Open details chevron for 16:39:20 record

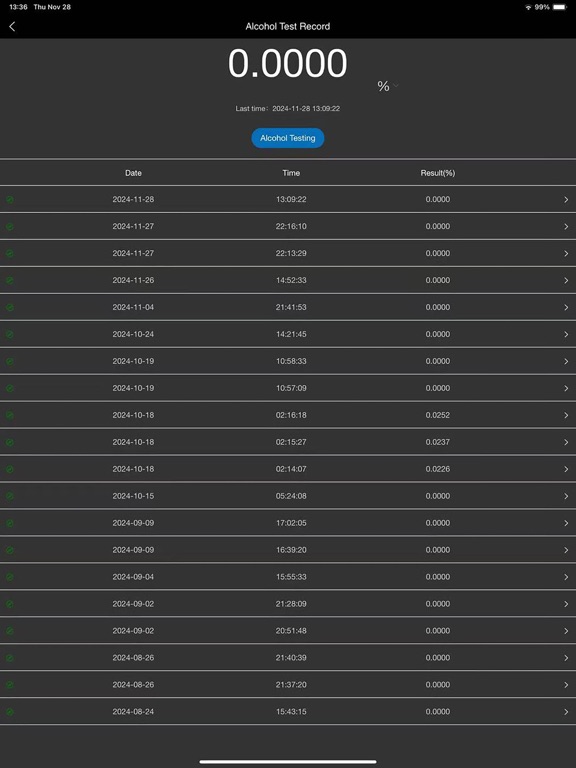click(566, 550)
